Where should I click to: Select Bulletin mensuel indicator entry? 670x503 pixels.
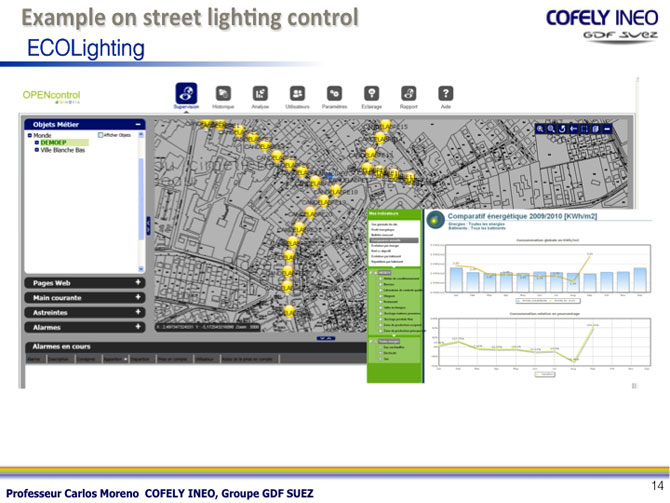coord(382,235)
